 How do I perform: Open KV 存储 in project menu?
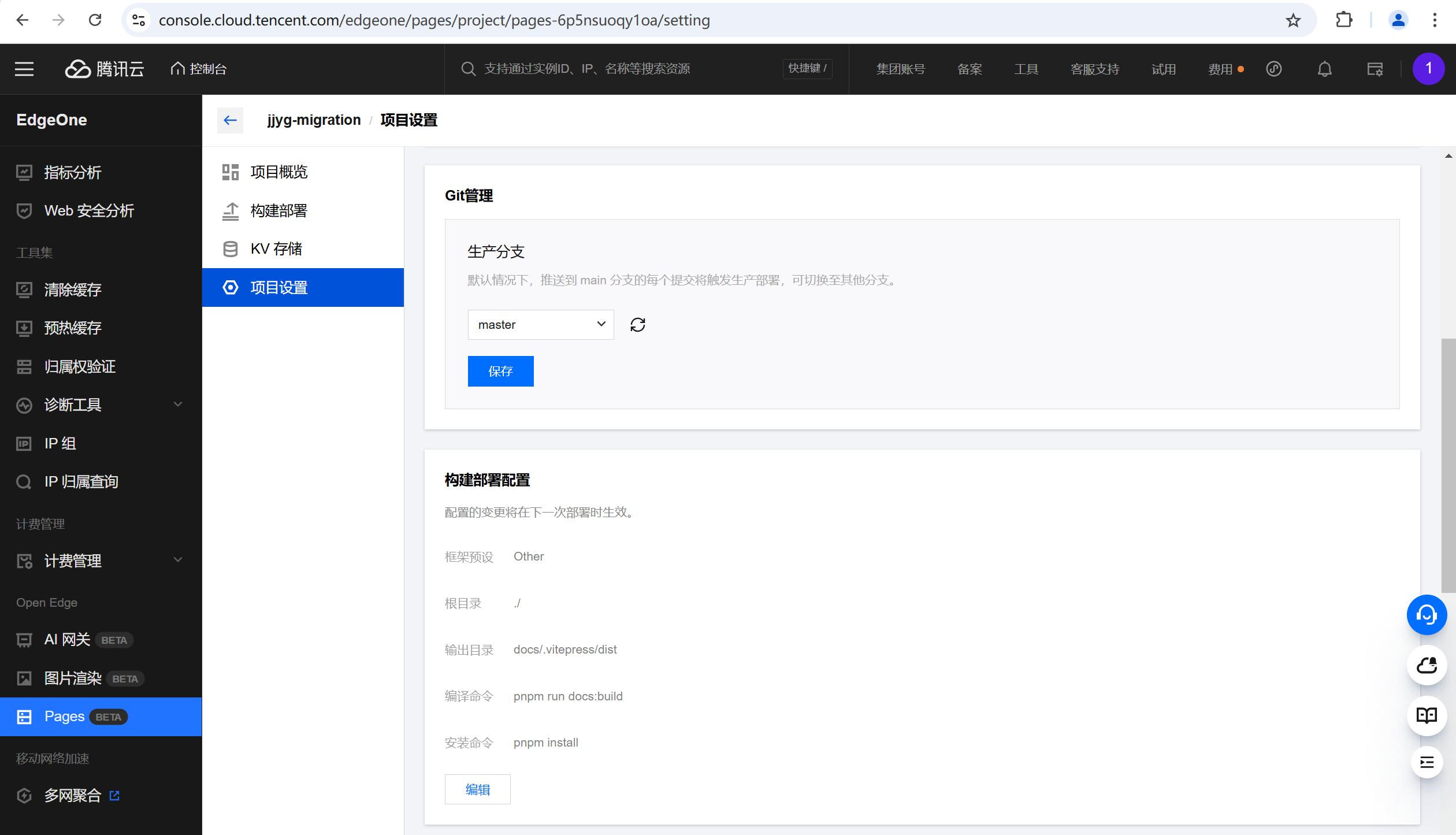[x=276, y=249]
